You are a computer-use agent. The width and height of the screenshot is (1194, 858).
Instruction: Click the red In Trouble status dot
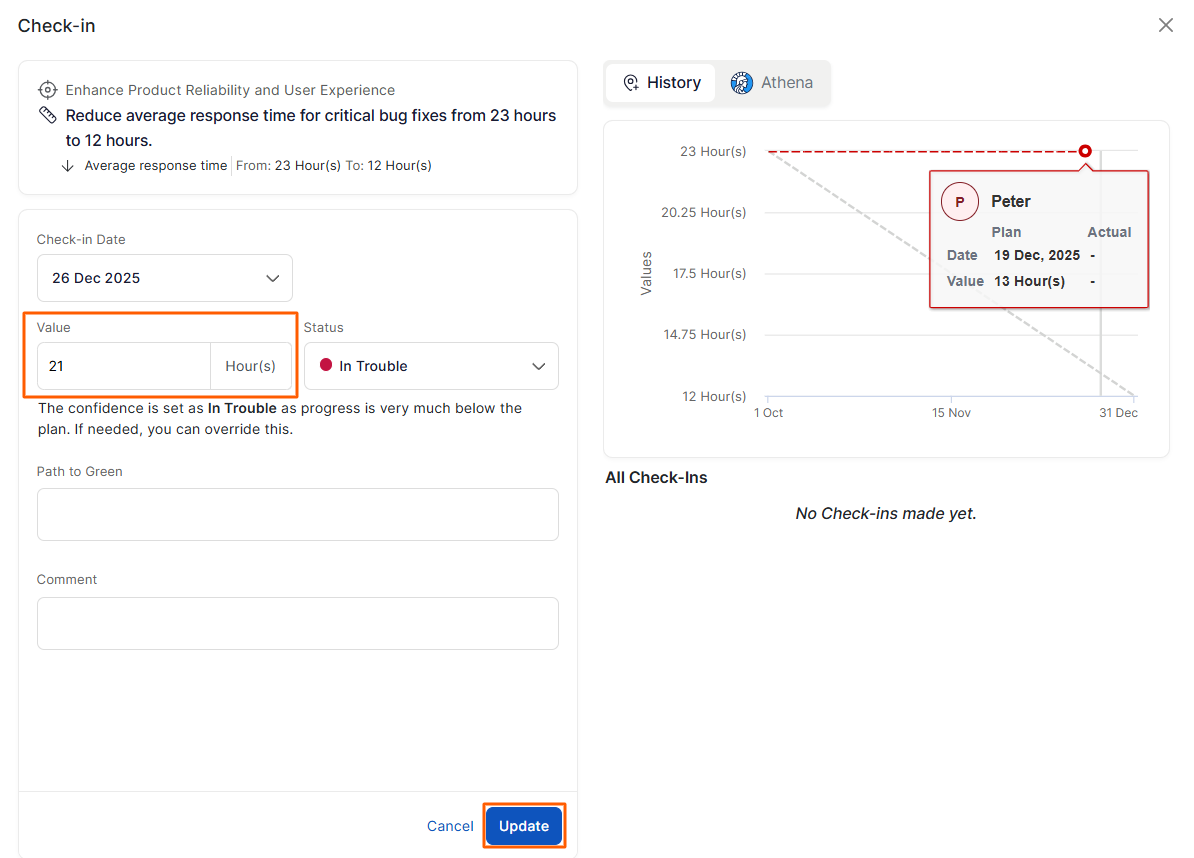click(326, 365)
